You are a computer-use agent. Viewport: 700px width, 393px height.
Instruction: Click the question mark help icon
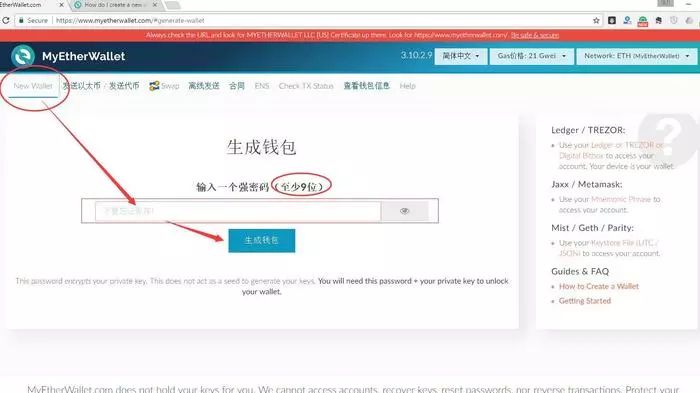[667, 138]
